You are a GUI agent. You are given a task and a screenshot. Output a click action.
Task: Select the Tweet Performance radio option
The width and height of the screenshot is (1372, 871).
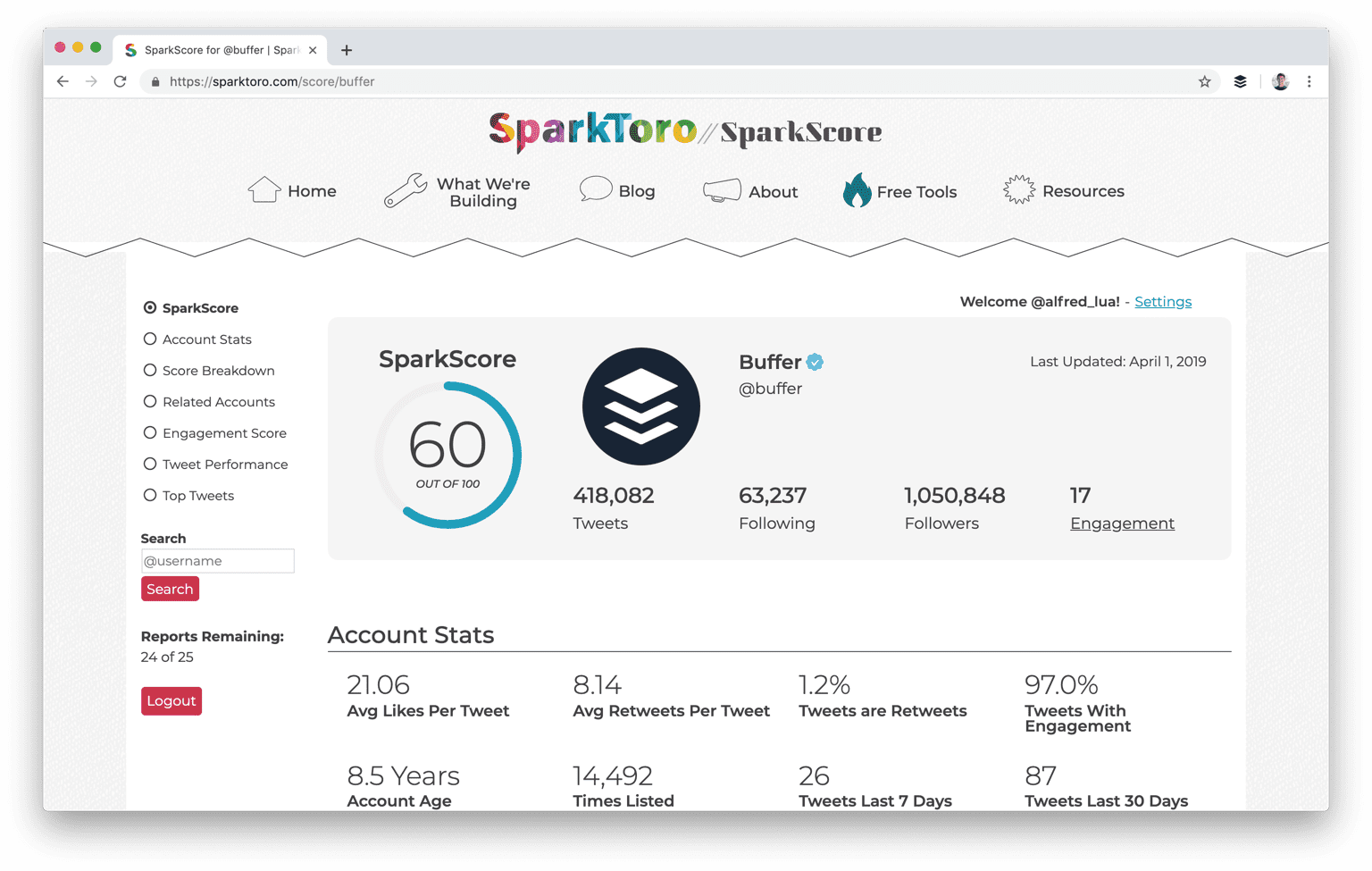click(x=150, y=464)
